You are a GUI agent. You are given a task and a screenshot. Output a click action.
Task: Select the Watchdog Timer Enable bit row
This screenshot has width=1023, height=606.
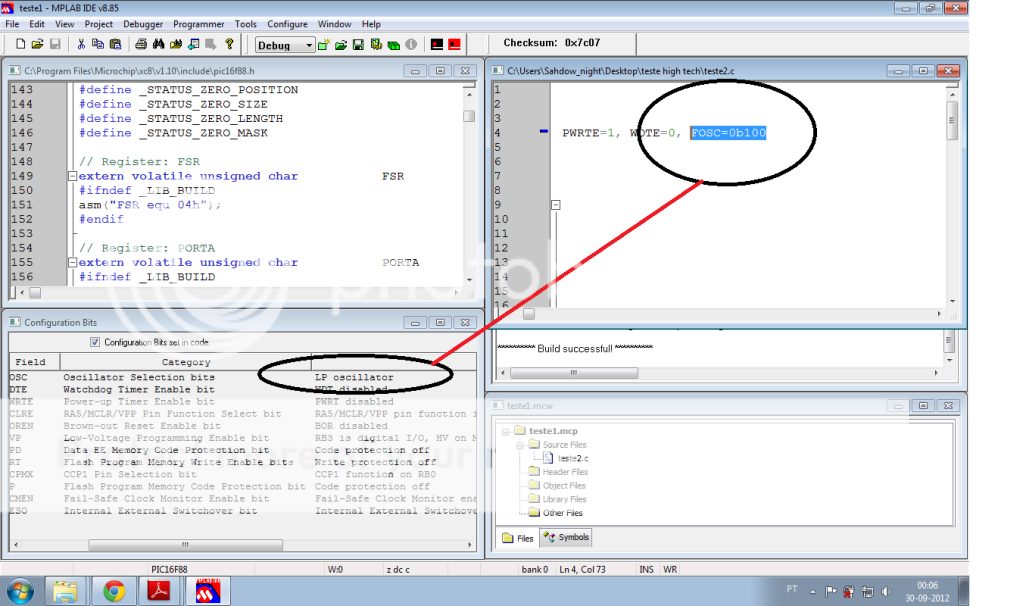click(x=243, y=389)
